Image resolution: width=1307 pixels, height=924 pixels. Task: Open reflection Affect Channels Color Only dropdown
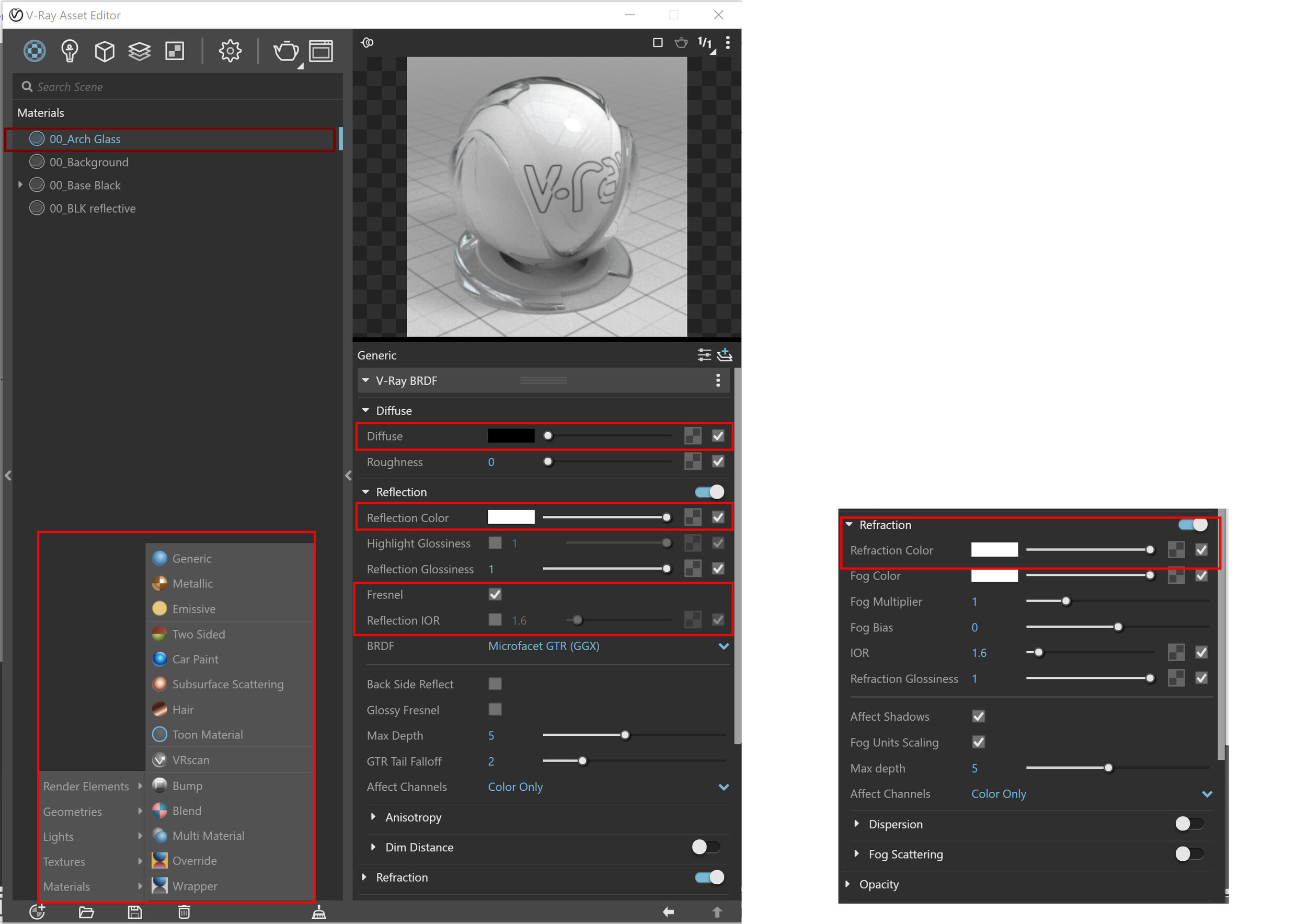[x=608, y=787]
